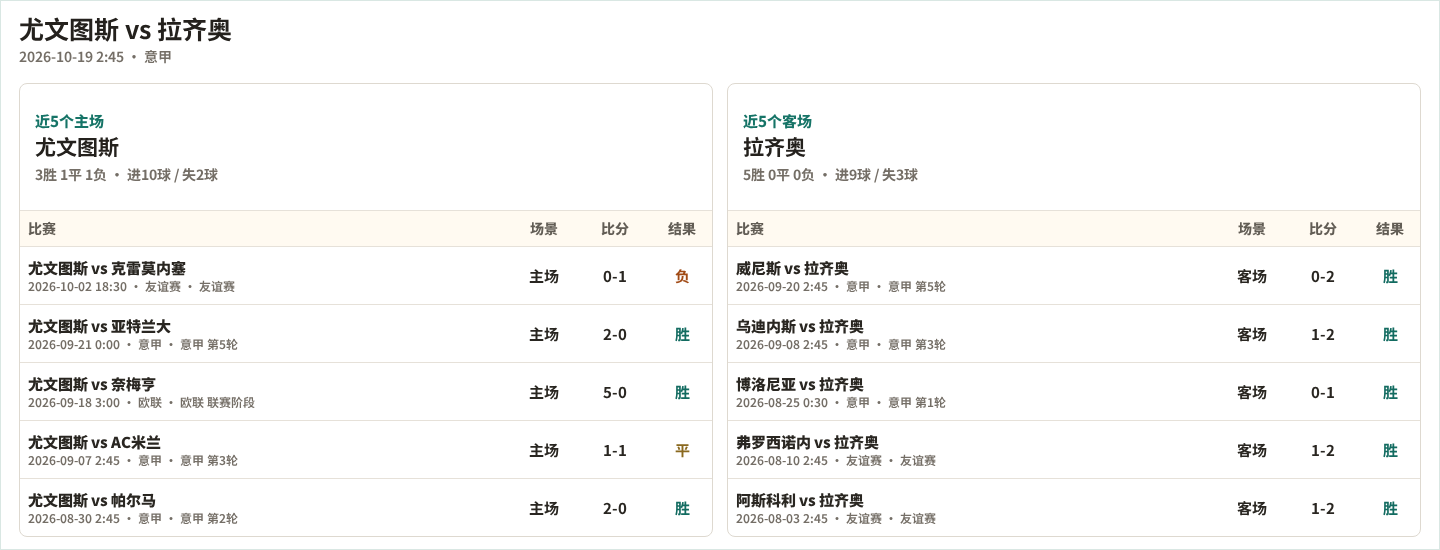Click the 场景 column header in 拉齐奥 table
Screen dimensions: 1440x550
(x=1252, y=229)
